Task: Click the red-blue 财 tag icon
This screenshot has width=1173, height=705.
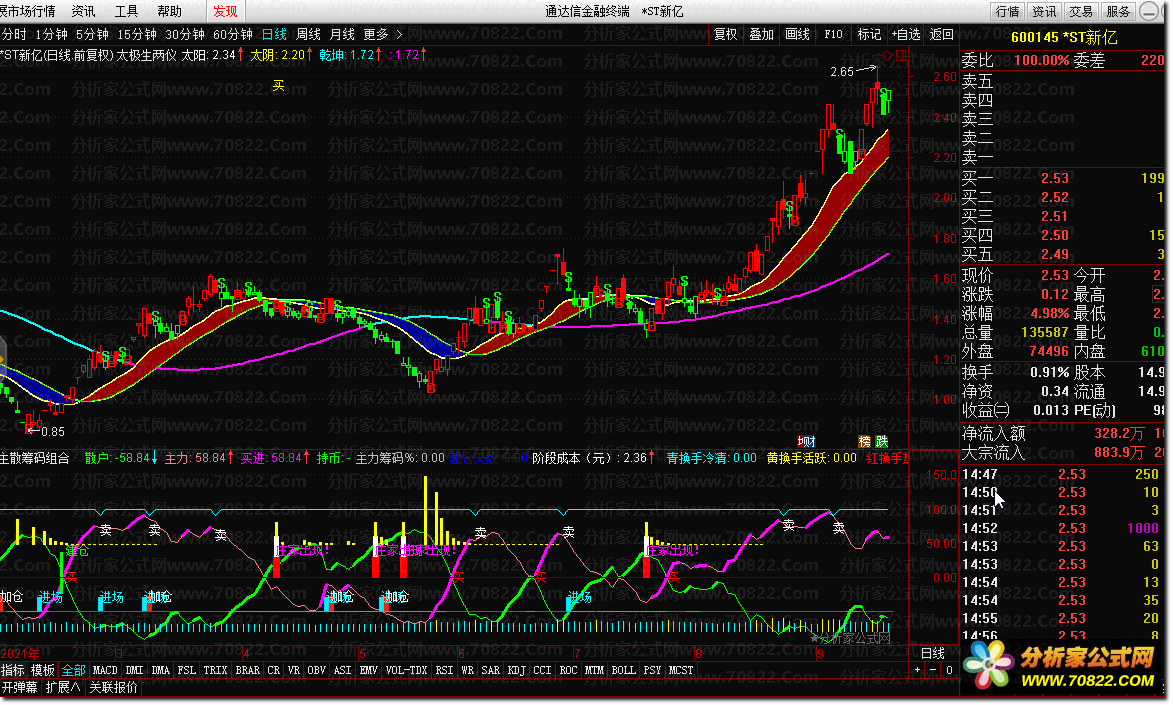Action: click(806, 442)
